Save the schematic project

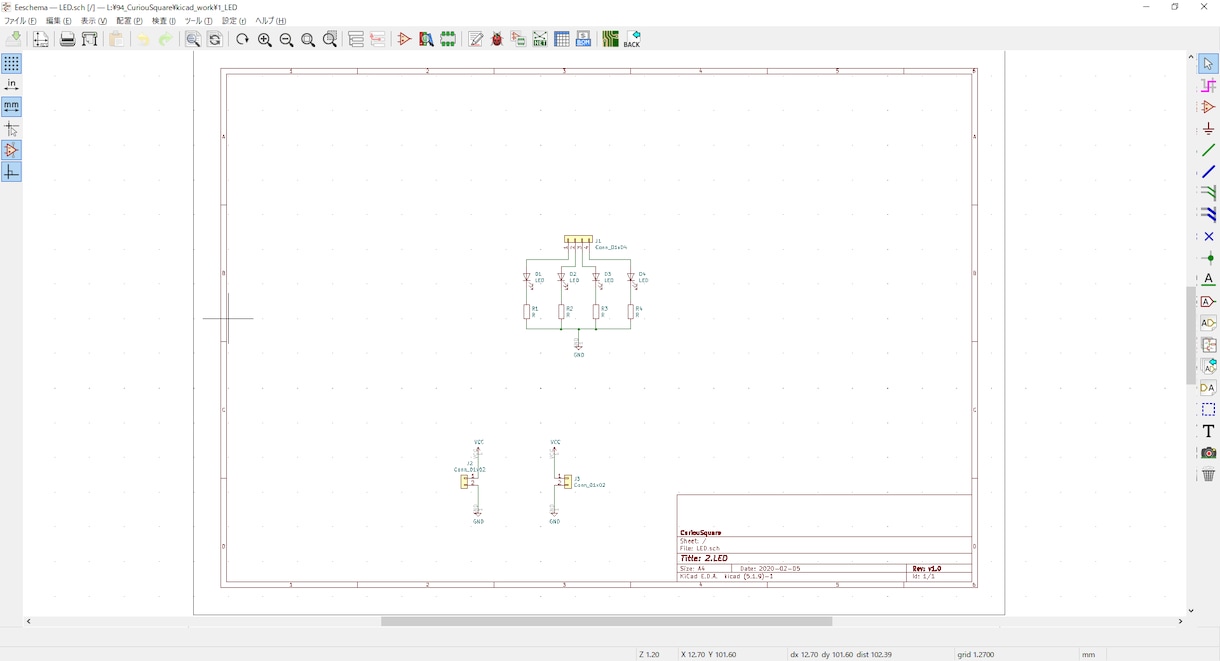(14, 39)
